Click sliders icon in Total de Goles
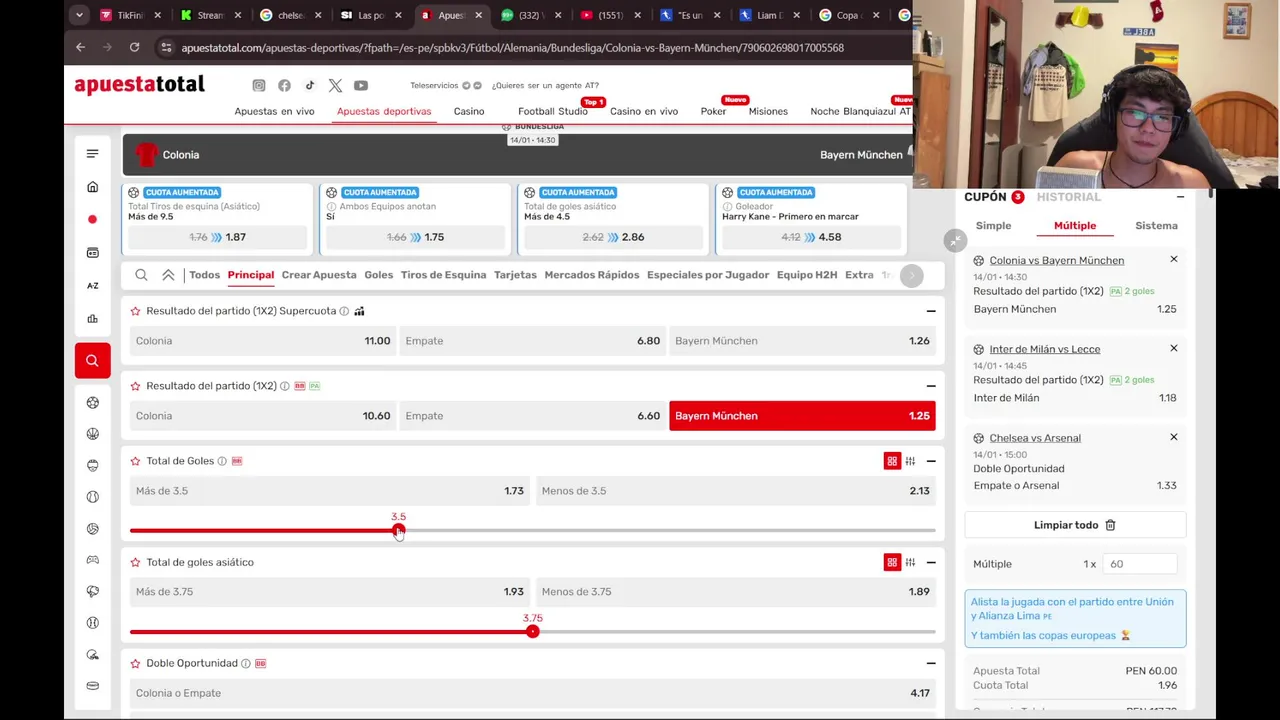 coord(910,461)
